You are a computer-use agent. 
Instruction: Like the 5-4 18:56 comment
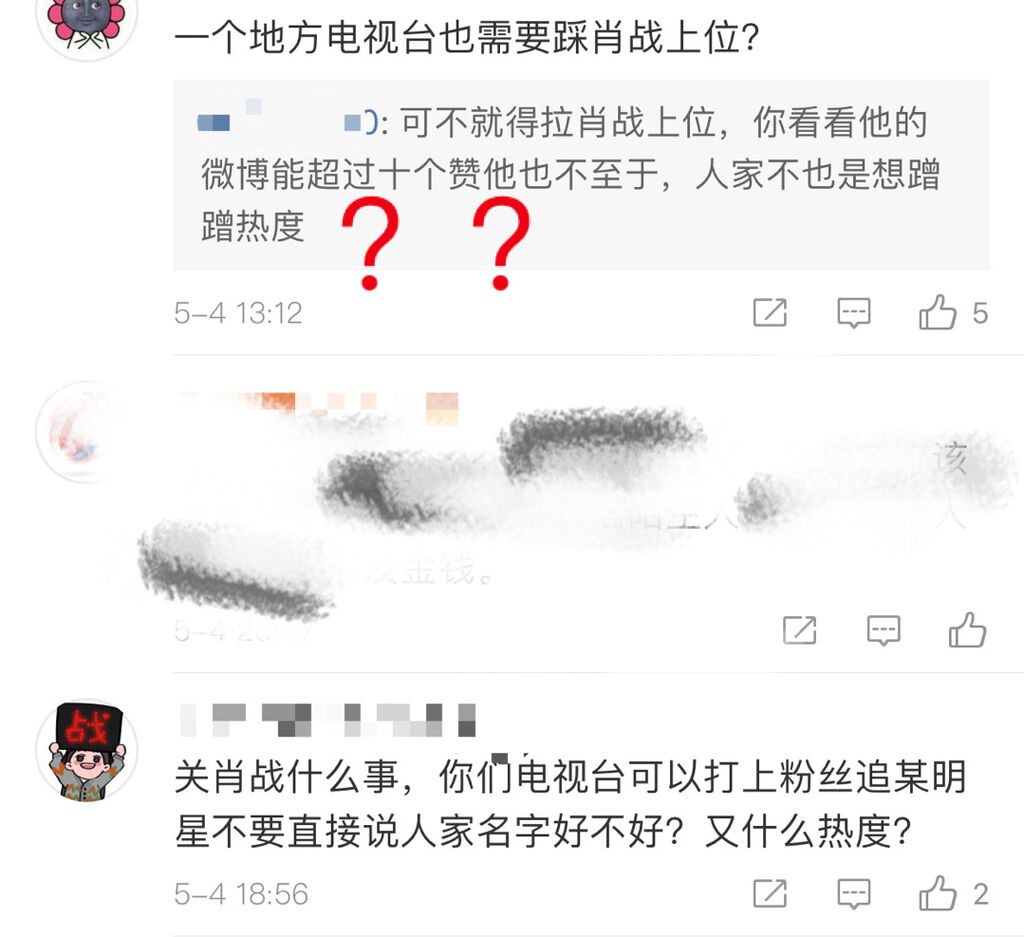938,893
